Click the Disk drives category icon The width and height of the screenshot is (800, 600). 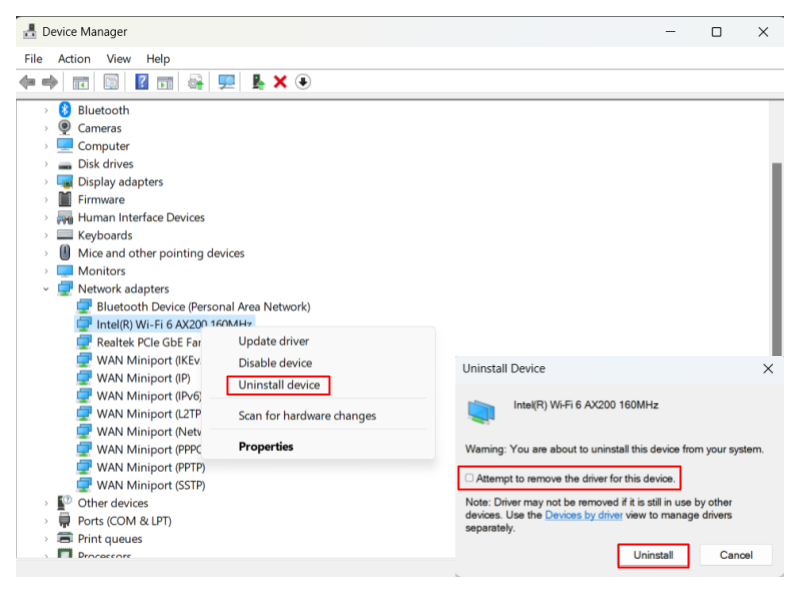65,164
